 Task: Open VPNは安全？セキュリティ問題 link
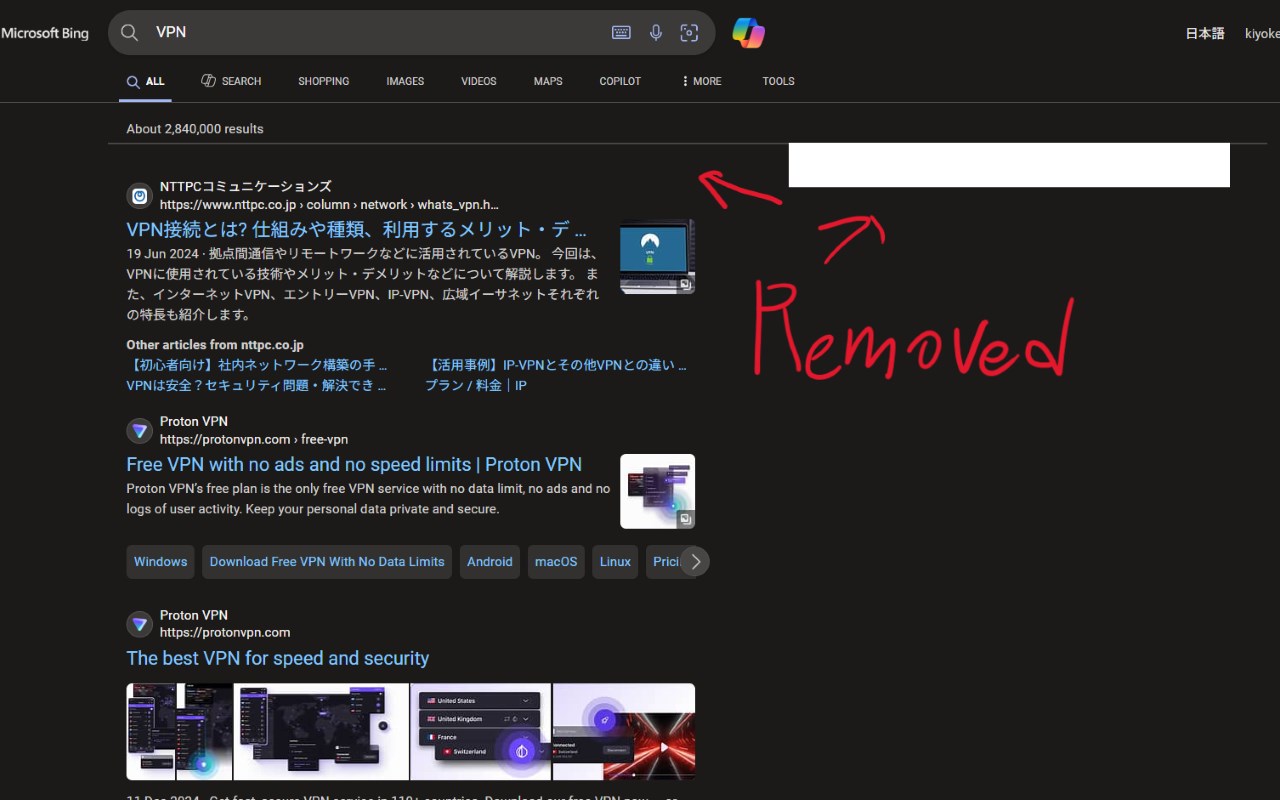257,385
